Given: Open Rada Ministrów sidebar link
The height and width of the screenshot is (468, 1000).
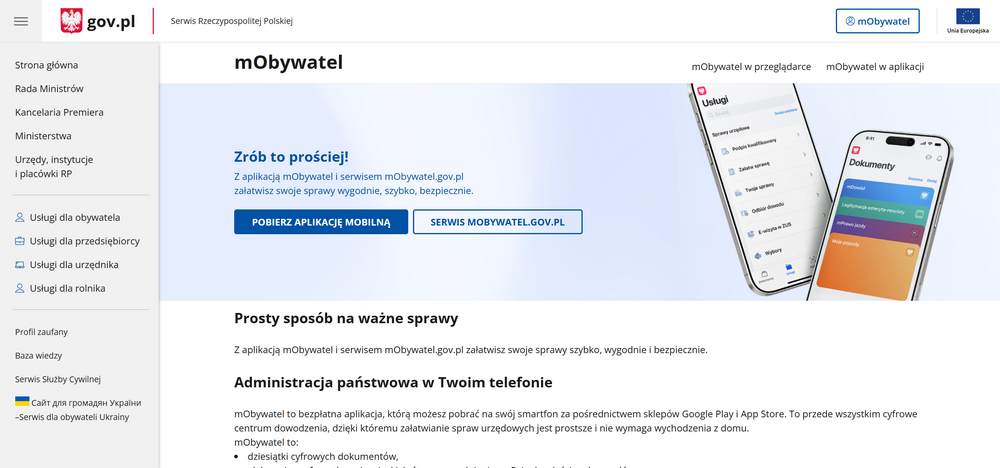Looking at the screenshot, I should coord(49,89).
